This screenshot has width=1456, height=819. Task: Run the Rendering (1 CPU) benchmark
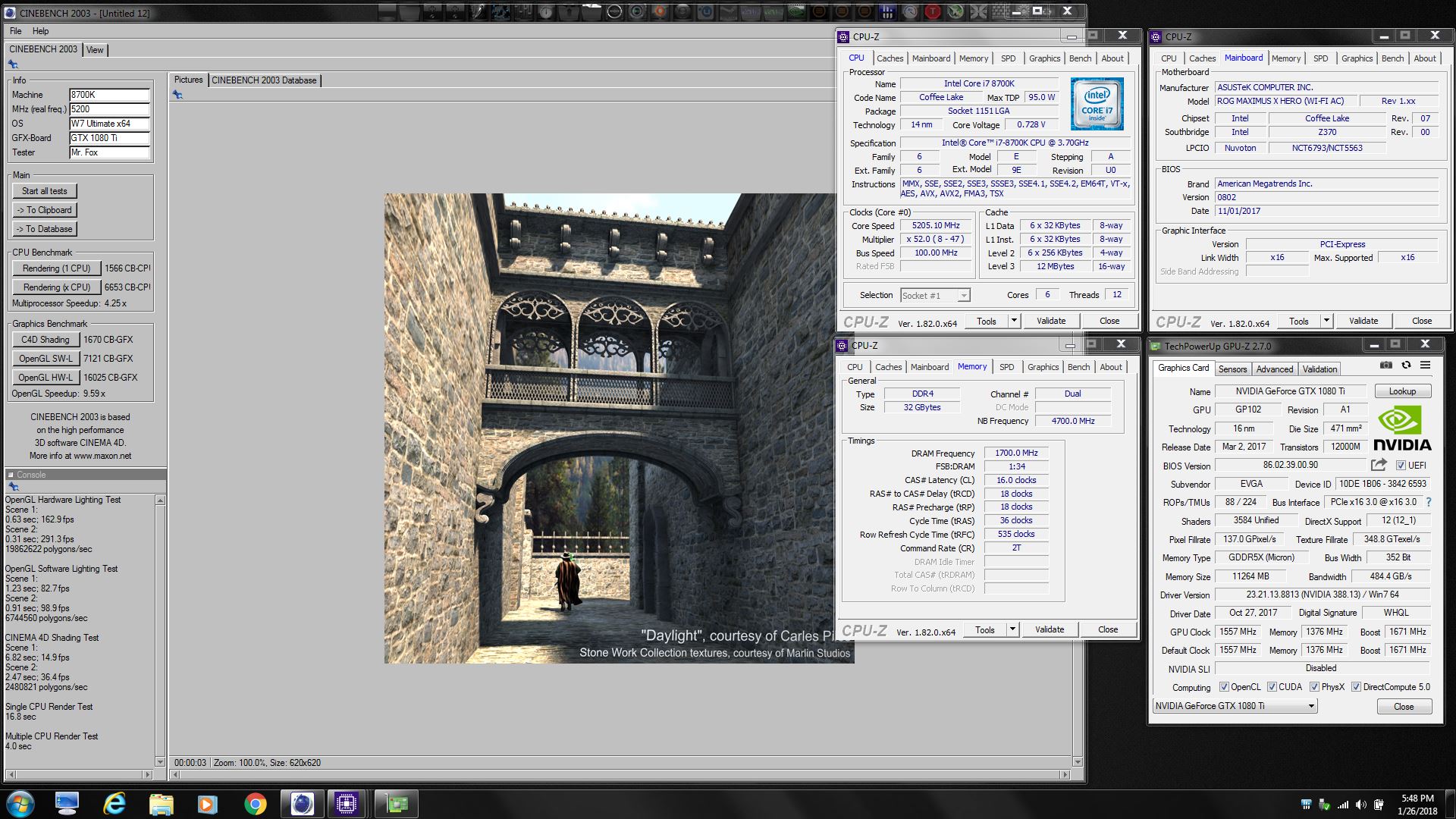(x=56, y=268)
